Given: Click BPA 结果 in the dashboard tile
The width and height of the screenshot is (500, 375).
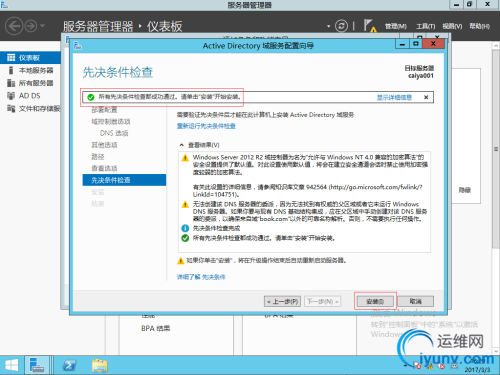Looking at the screenshot, I should [x=156, y=328].
